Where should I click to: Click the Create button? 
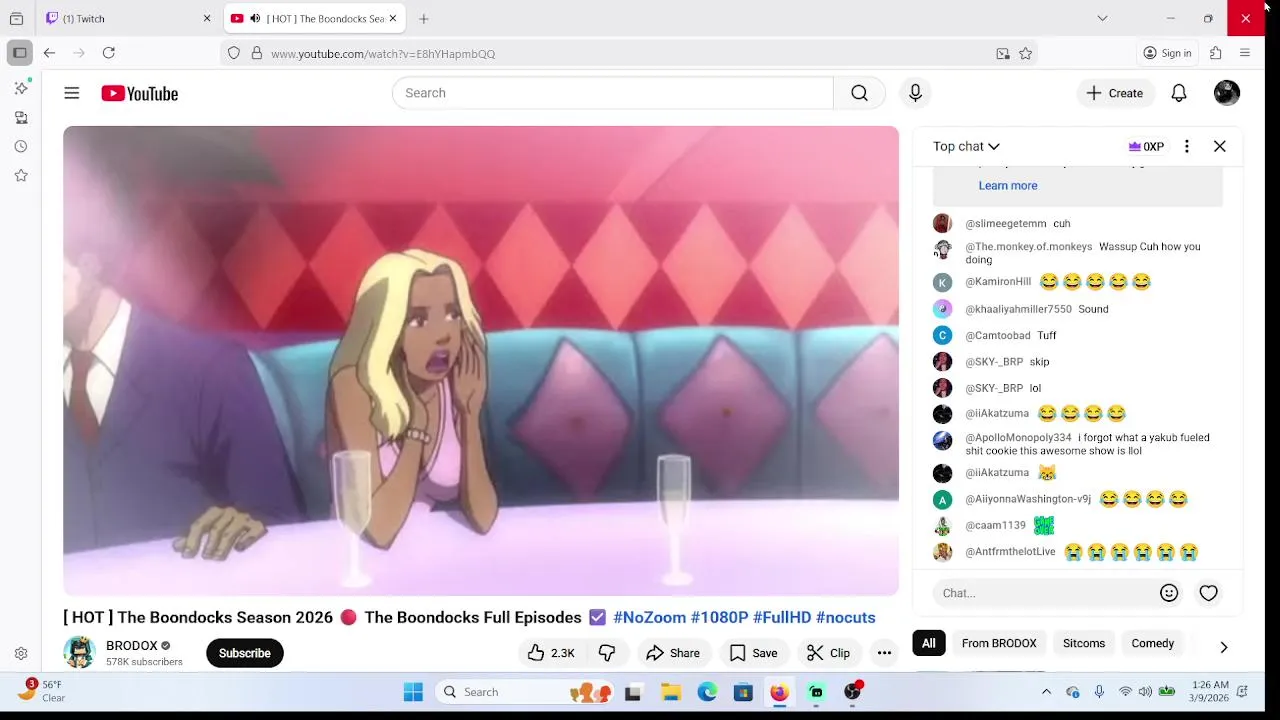(x=1115, y=93)
